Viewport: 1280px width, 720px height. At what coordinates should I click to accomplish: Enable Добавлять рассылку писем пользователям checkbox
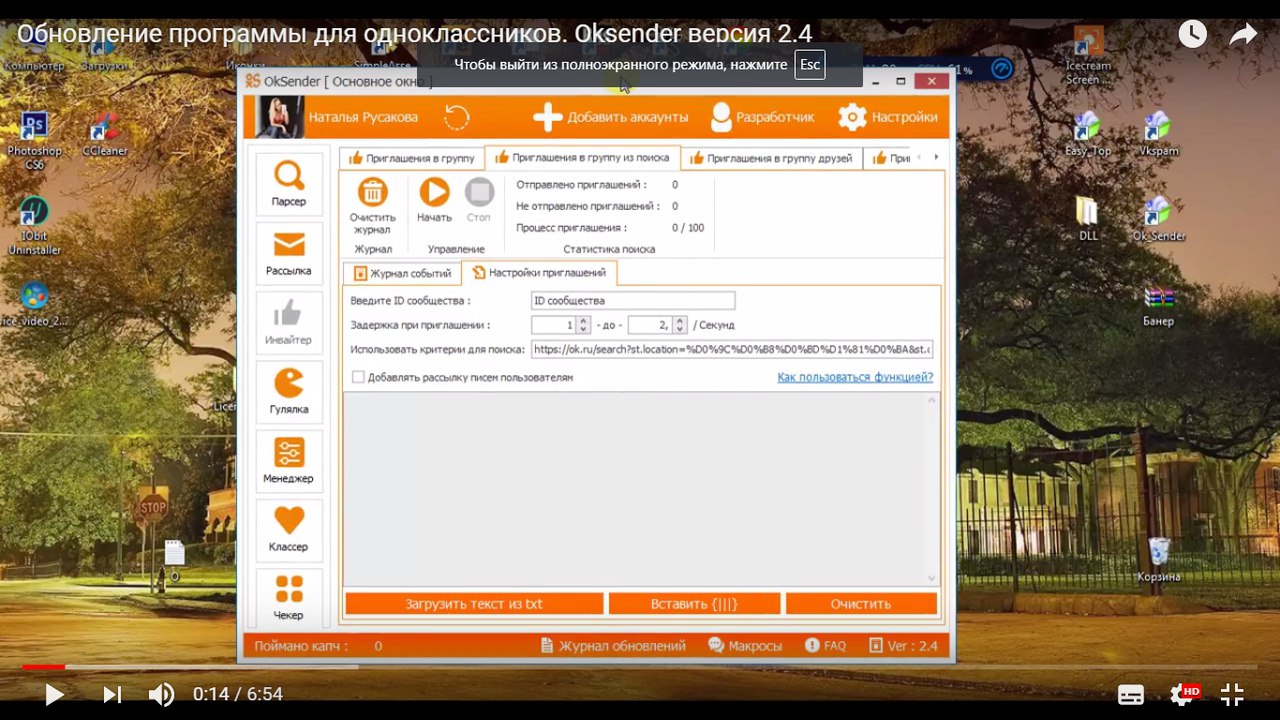point(358,377)
